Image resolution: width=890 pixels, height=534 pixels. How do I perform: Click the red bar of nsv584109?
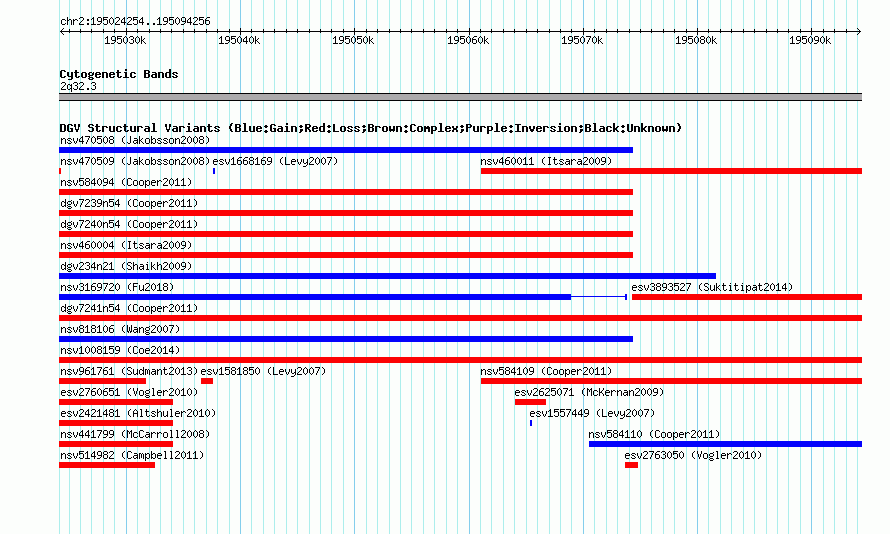[671, 381]
